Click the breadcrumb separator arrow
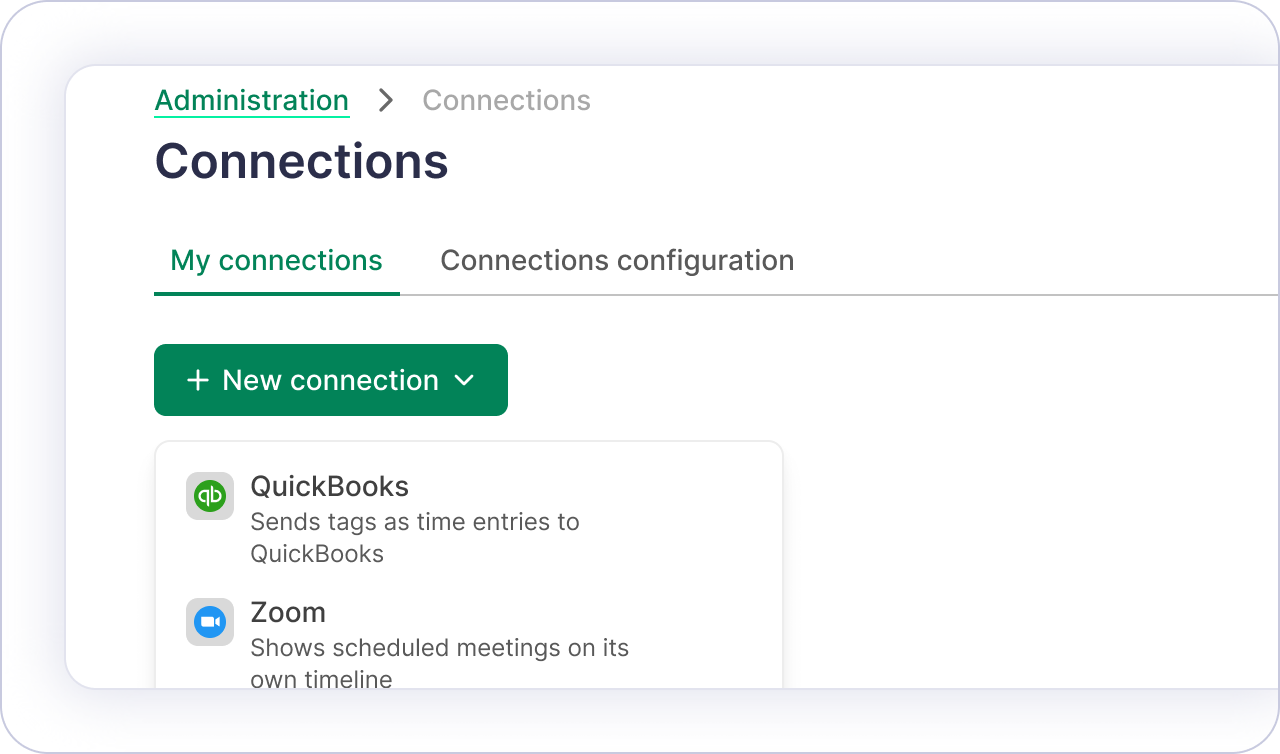1280x754 pixels. [x=386, y=101]
